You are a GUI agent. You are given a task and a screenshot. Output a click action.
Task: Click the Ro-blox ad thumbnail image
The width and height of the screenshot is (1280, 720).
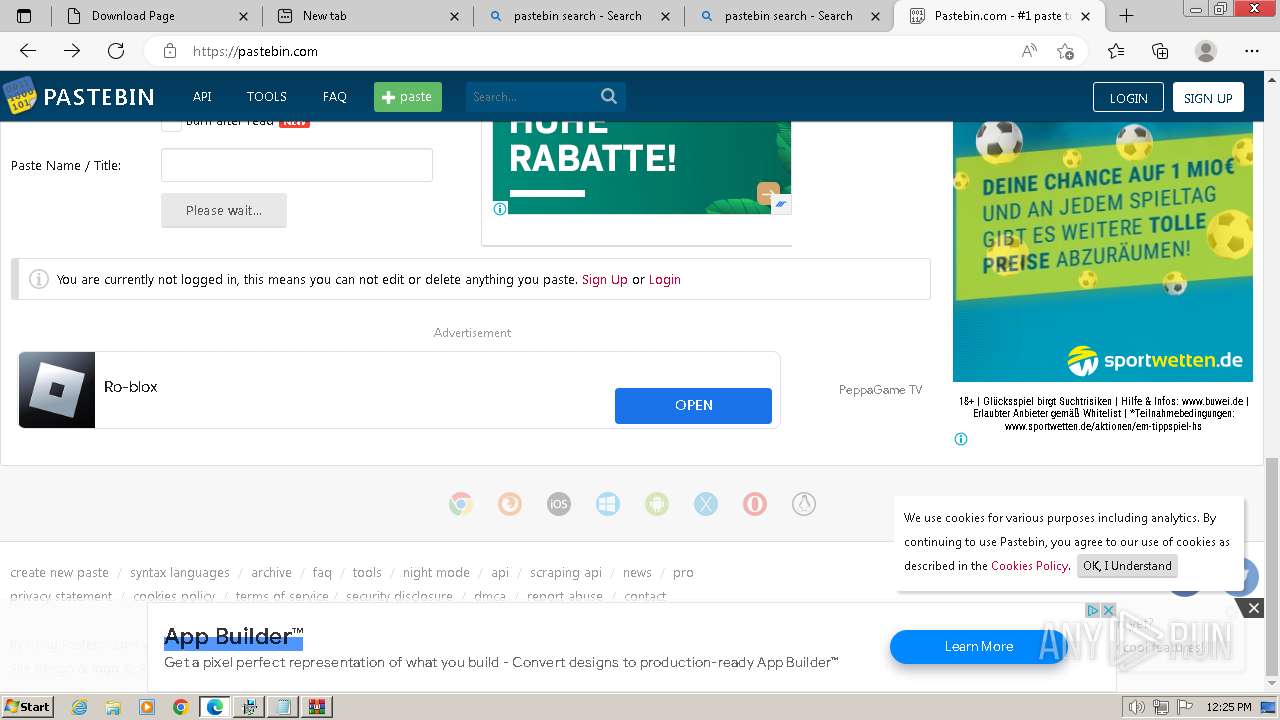click(x=57, y=390)
